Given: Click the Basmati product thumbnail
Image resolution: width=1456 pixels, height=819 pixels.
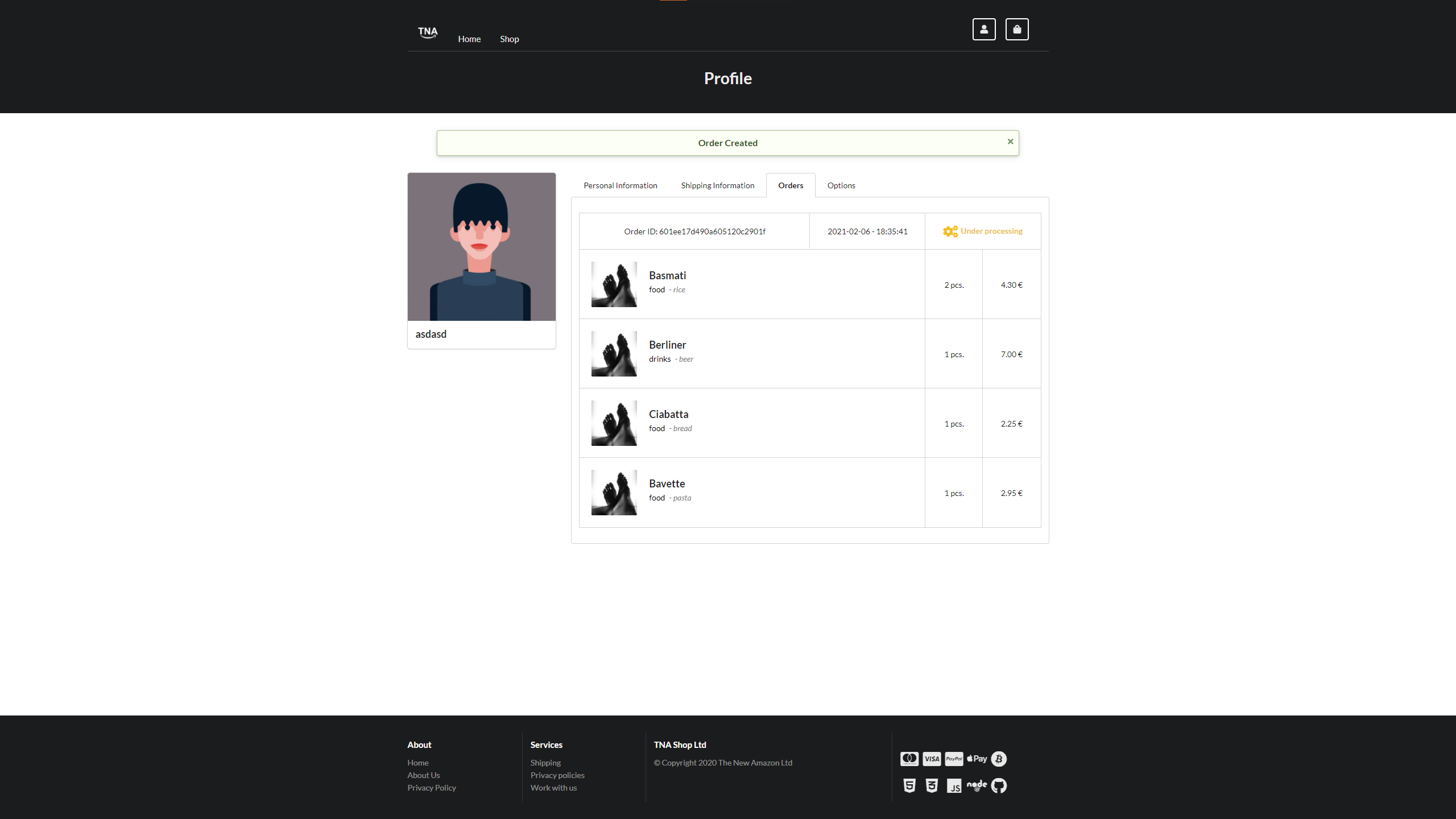Looking at the screenshot, I should coord(614,284).
